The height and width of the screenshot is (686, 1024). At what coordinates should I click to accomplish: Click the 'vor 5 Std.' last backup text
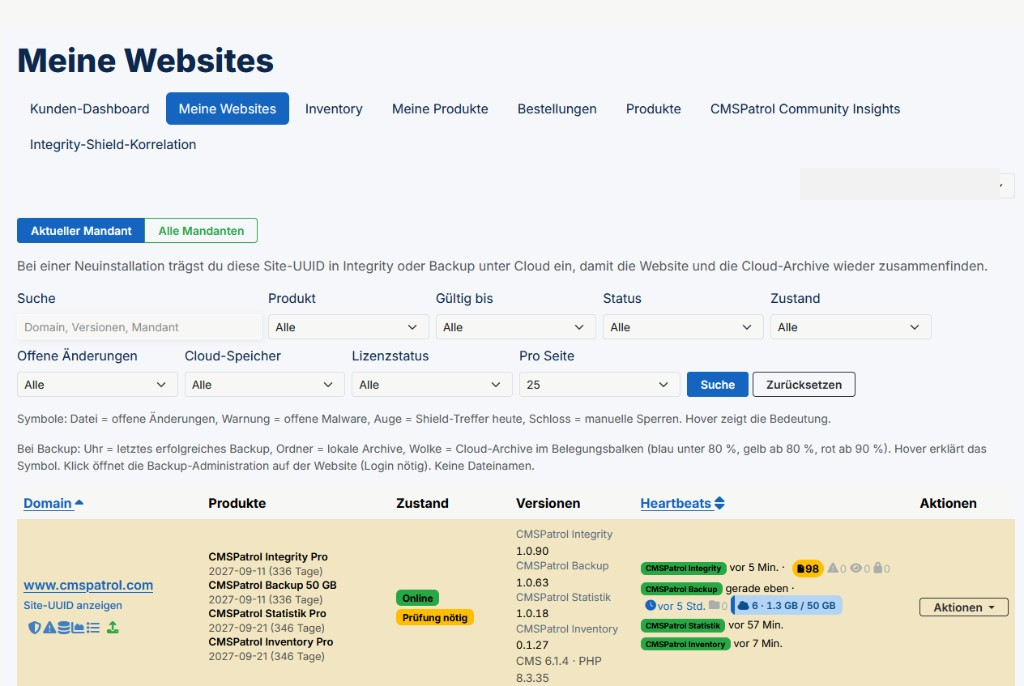(681, 606)
